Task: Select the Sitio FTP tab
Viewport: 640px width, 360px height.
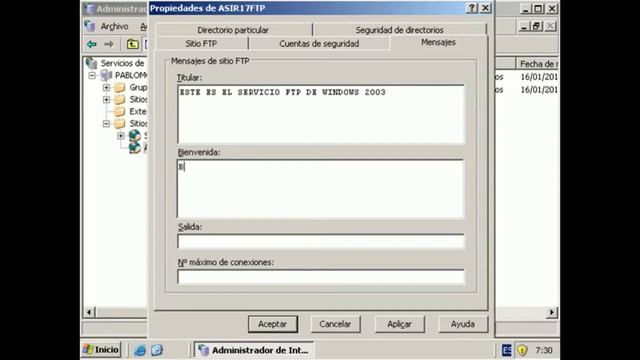Action: [x=201, y=44]
